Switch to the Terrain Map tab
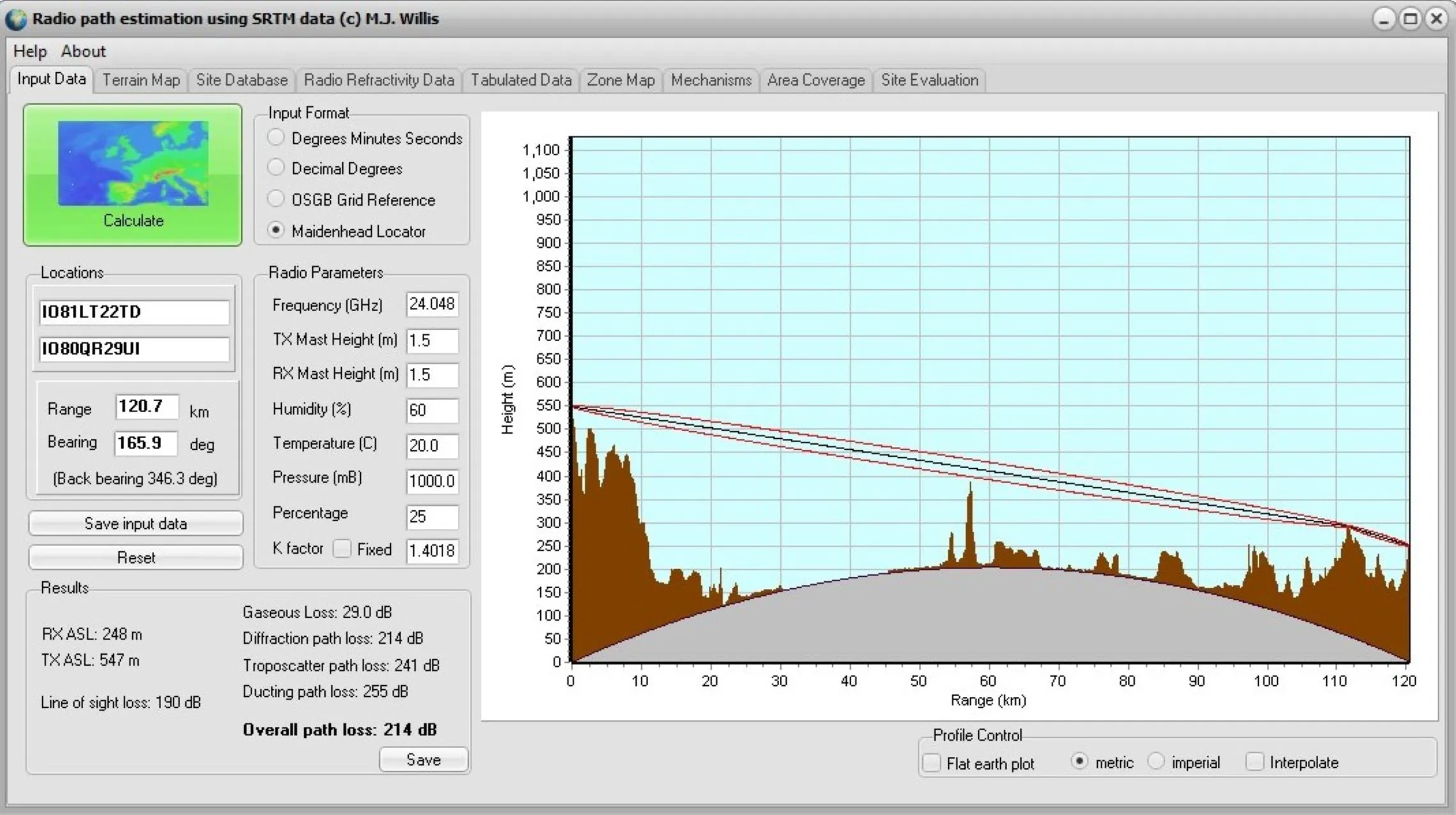Image resolution: width=1456 pixels, height=815 pixels. point(141,80)
